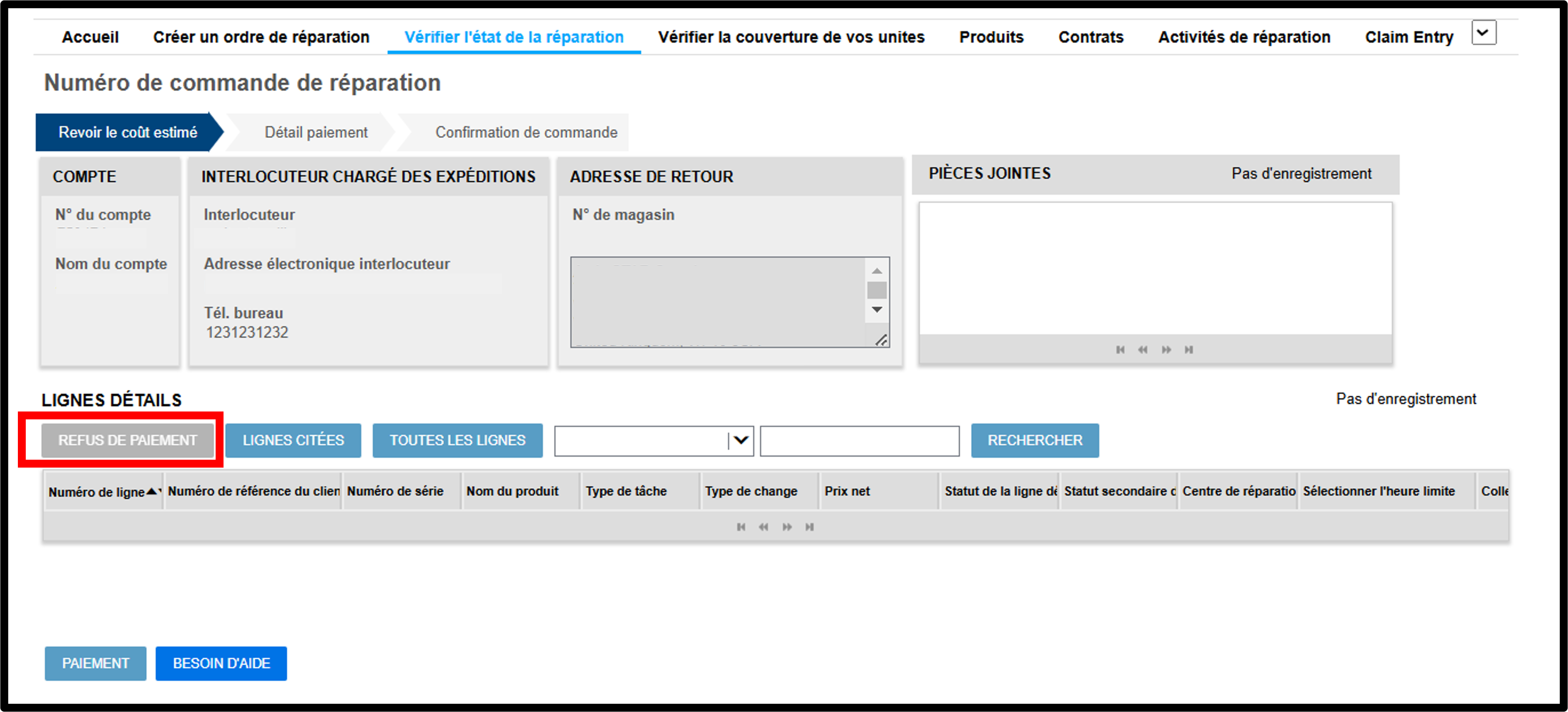Open Créer un ordre de réparation tab
This screenshot has height=712, width=1568.
tap(261, 37)
